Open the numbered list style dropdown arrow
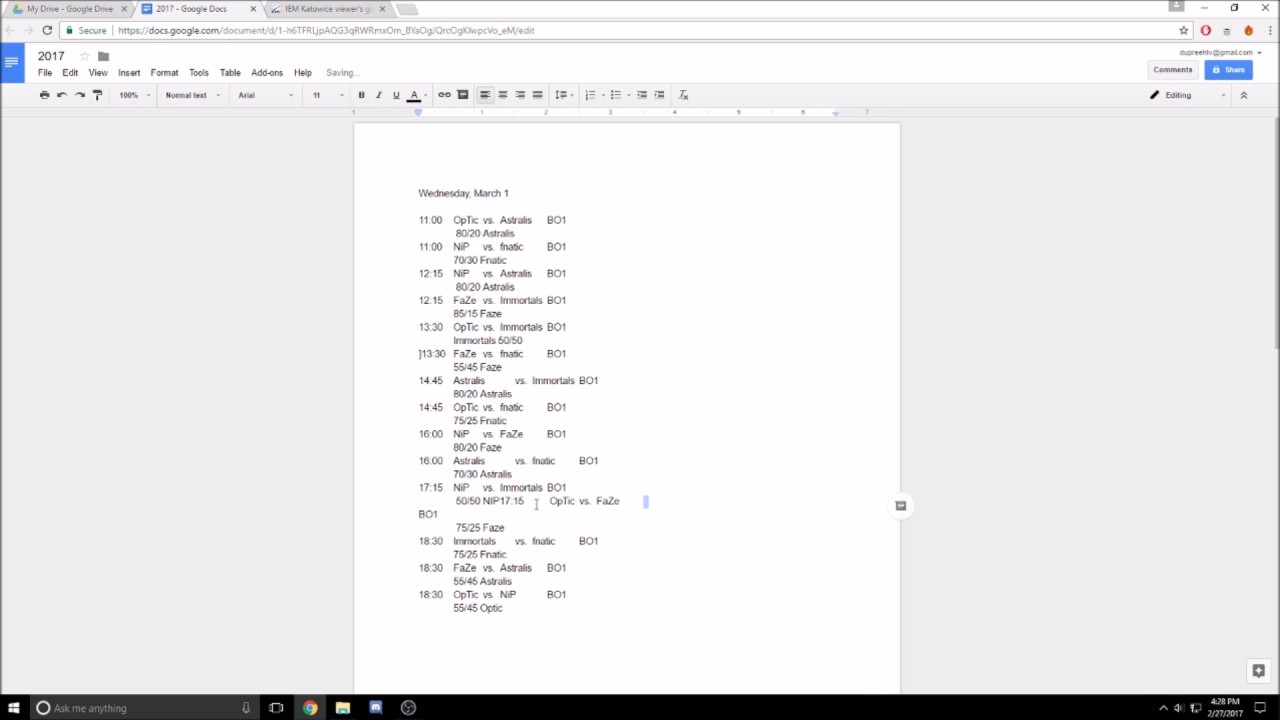This screenshot has height=720, width=1280. tap(602, 95)
